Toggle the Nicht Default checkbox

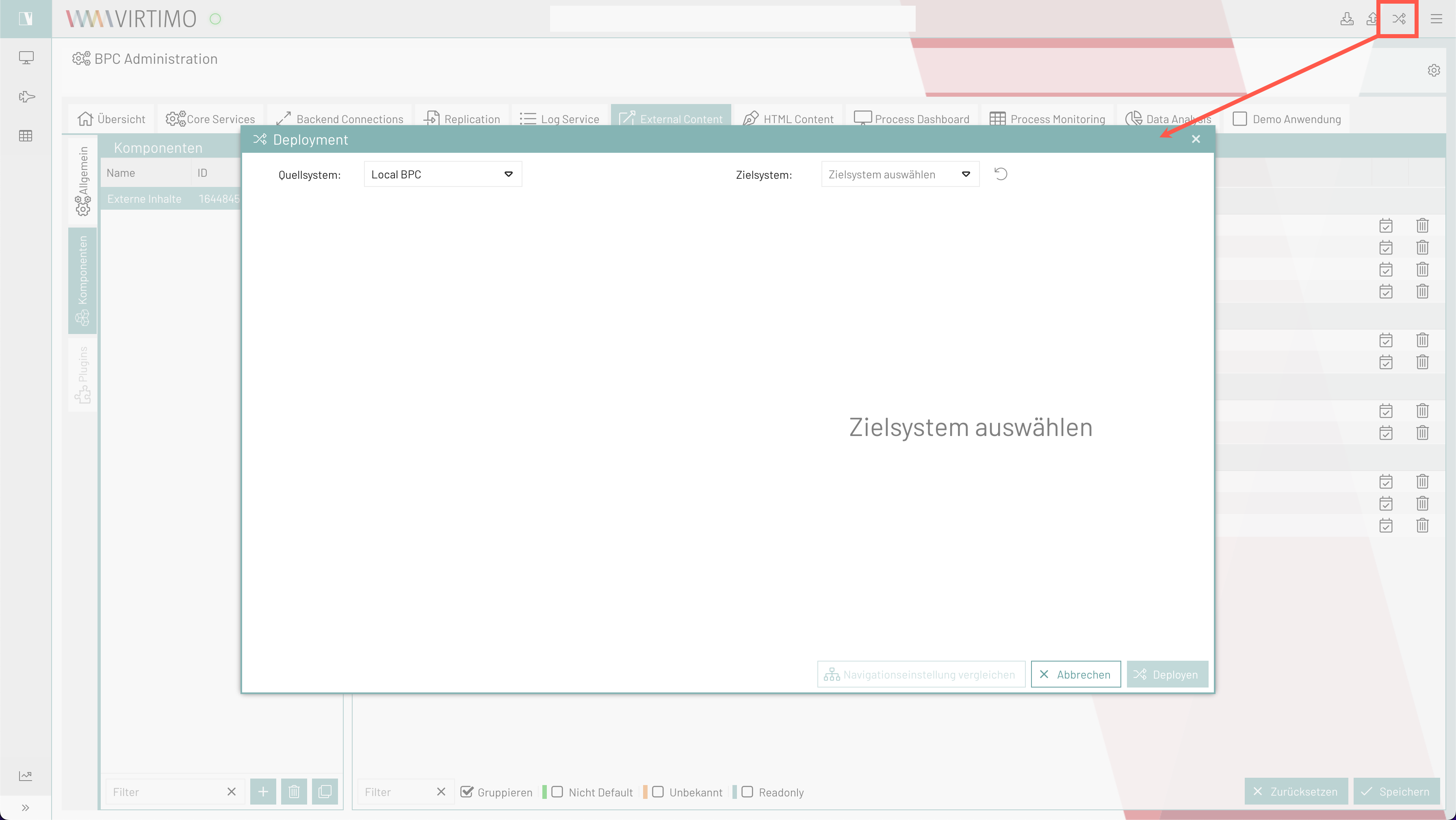(x=557, y=792)
